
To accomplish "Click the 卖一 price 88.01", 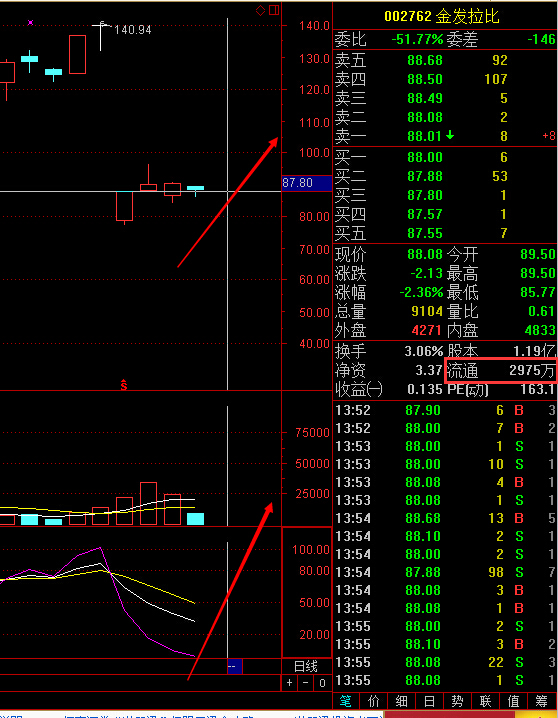I will pos(425,136).
